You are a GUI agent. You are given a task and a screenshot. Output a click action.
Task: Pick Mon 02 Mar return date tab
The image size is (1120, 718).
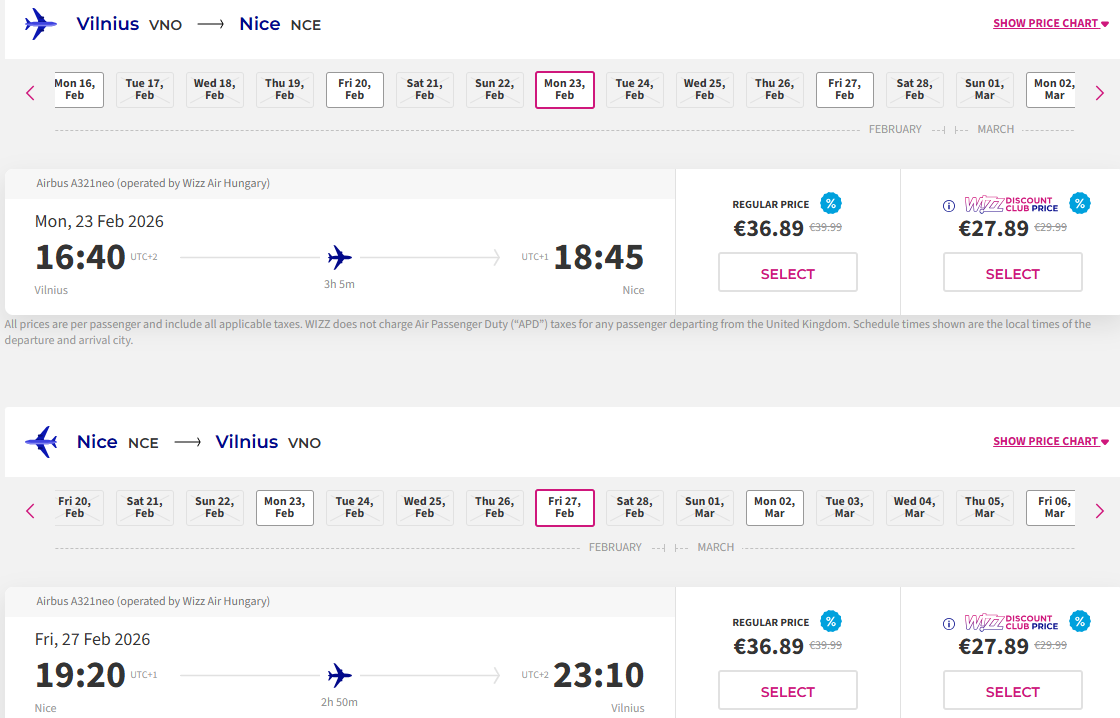click(775, 508)
